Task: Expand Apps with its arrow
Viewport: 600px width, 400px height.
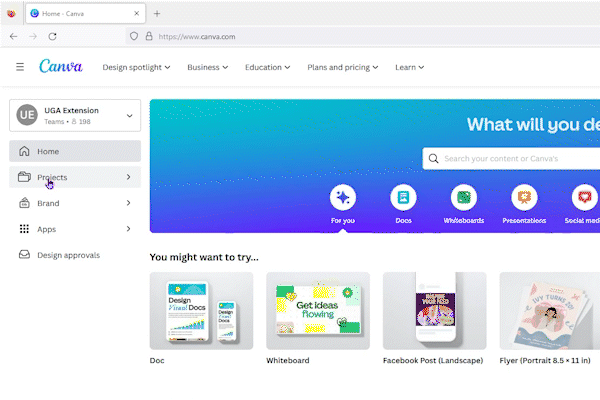Action: (x=129, y=229)
